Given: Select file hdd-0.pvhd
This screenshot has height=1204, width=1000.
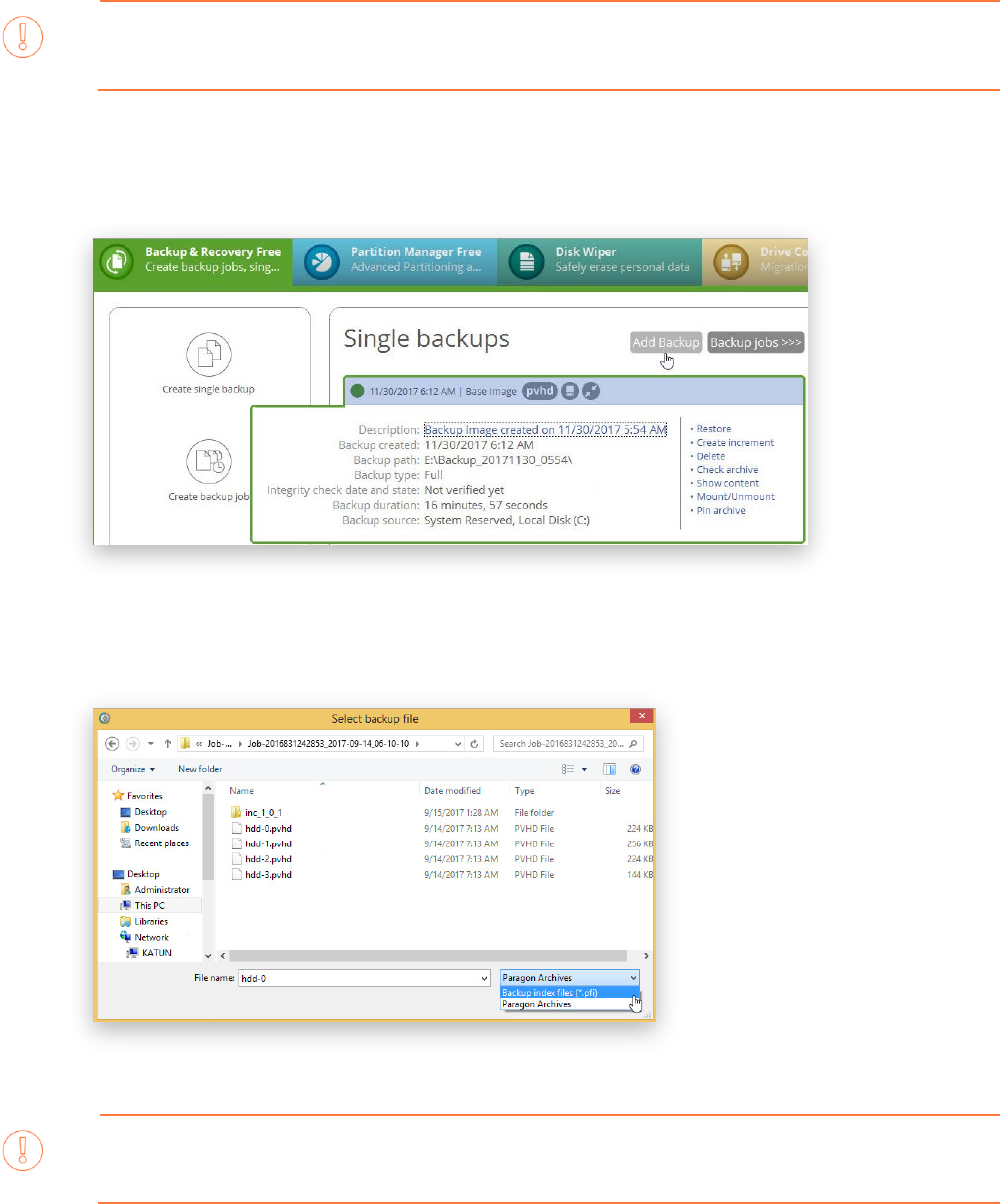Looking at the screenshot, I should (x=264, y=828).
